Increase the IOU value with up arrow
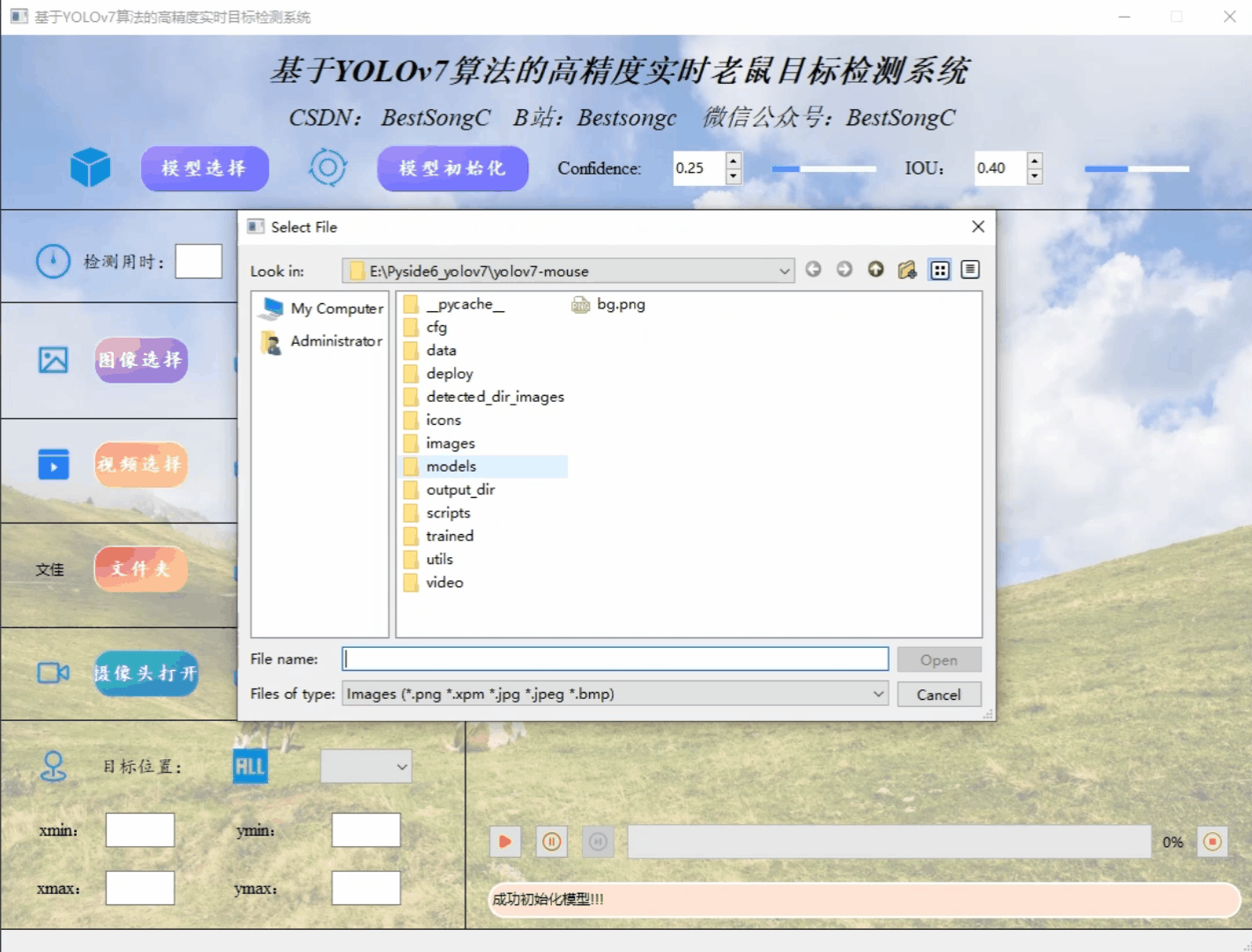Screen dimensions: 1252x952 coord(1034,160)
